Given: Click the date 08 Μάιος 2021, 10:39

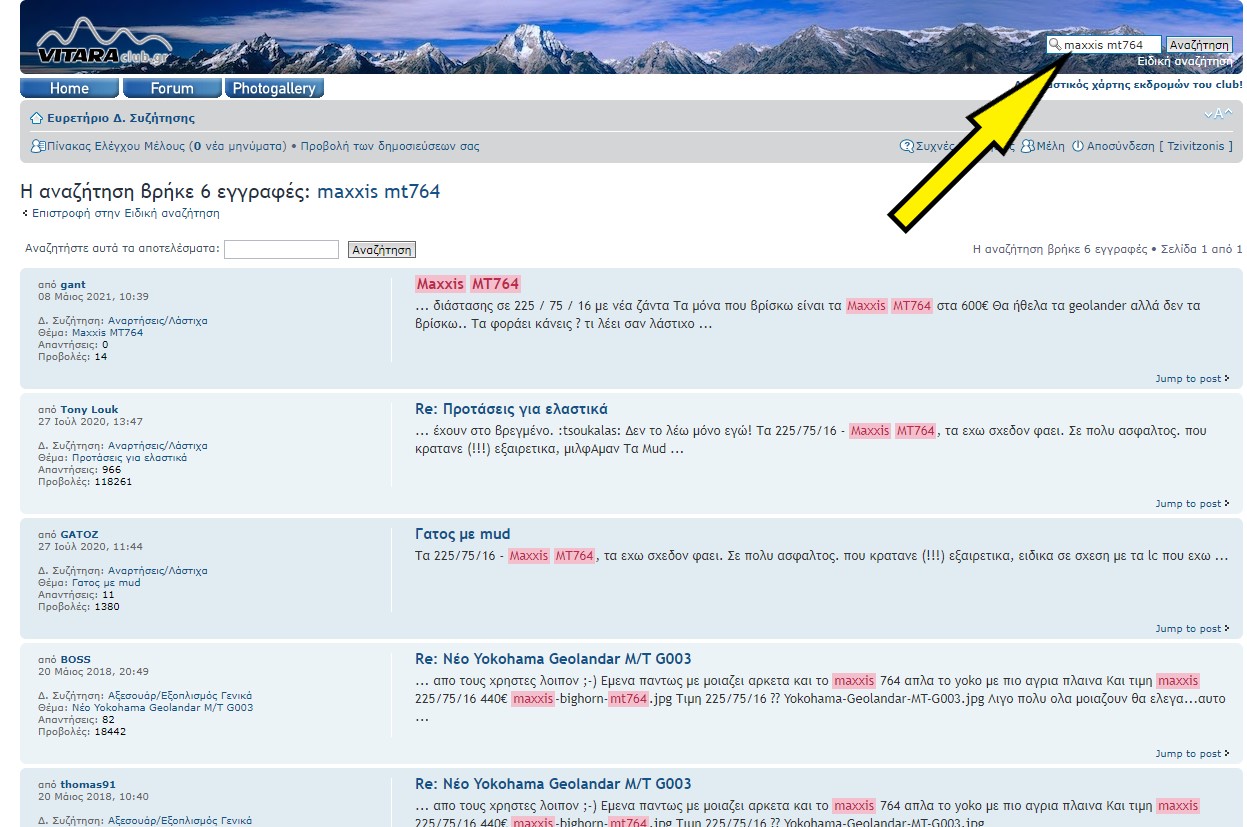Looking at the screenshot, I should click(93, 297).
